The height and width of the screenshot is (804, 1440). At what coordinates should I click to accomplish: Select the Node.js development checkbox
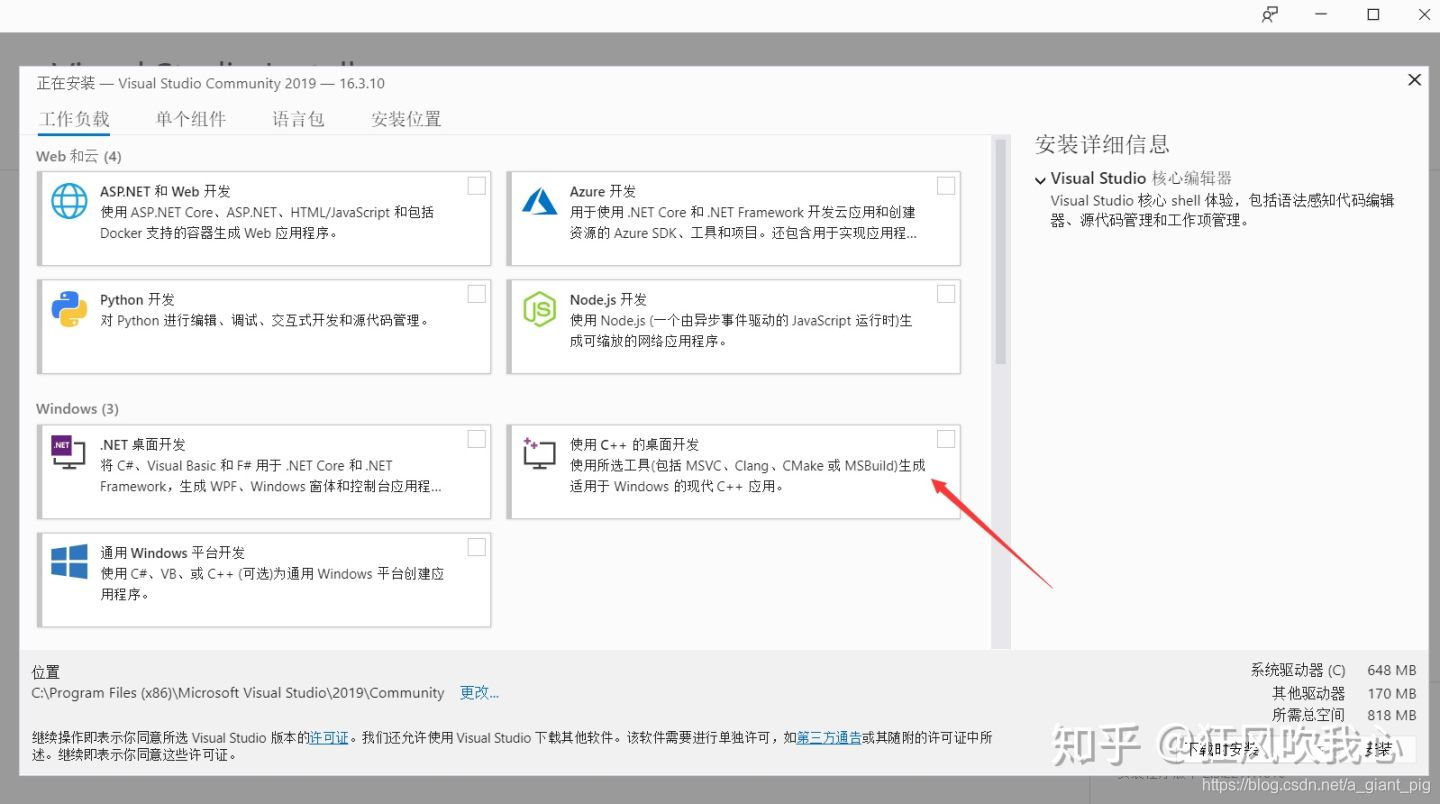(x=945, y=294)
